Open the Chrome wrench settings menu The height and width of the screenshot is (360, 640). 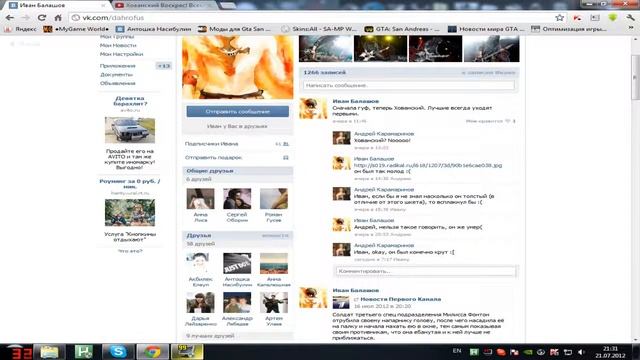point(631,18)
